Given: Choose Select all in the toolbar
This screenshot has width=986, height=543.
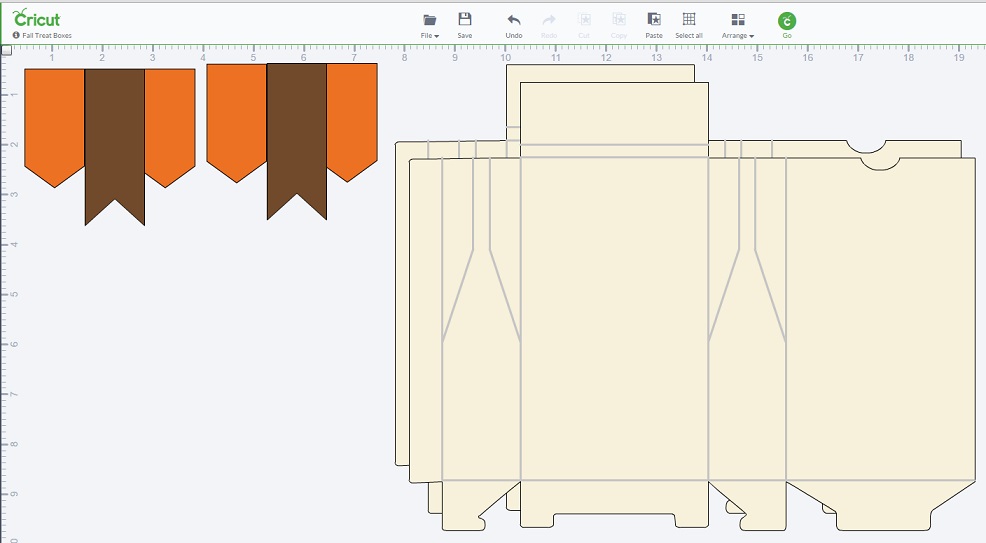Looking at the screenshot, I should tap(689, 26).
